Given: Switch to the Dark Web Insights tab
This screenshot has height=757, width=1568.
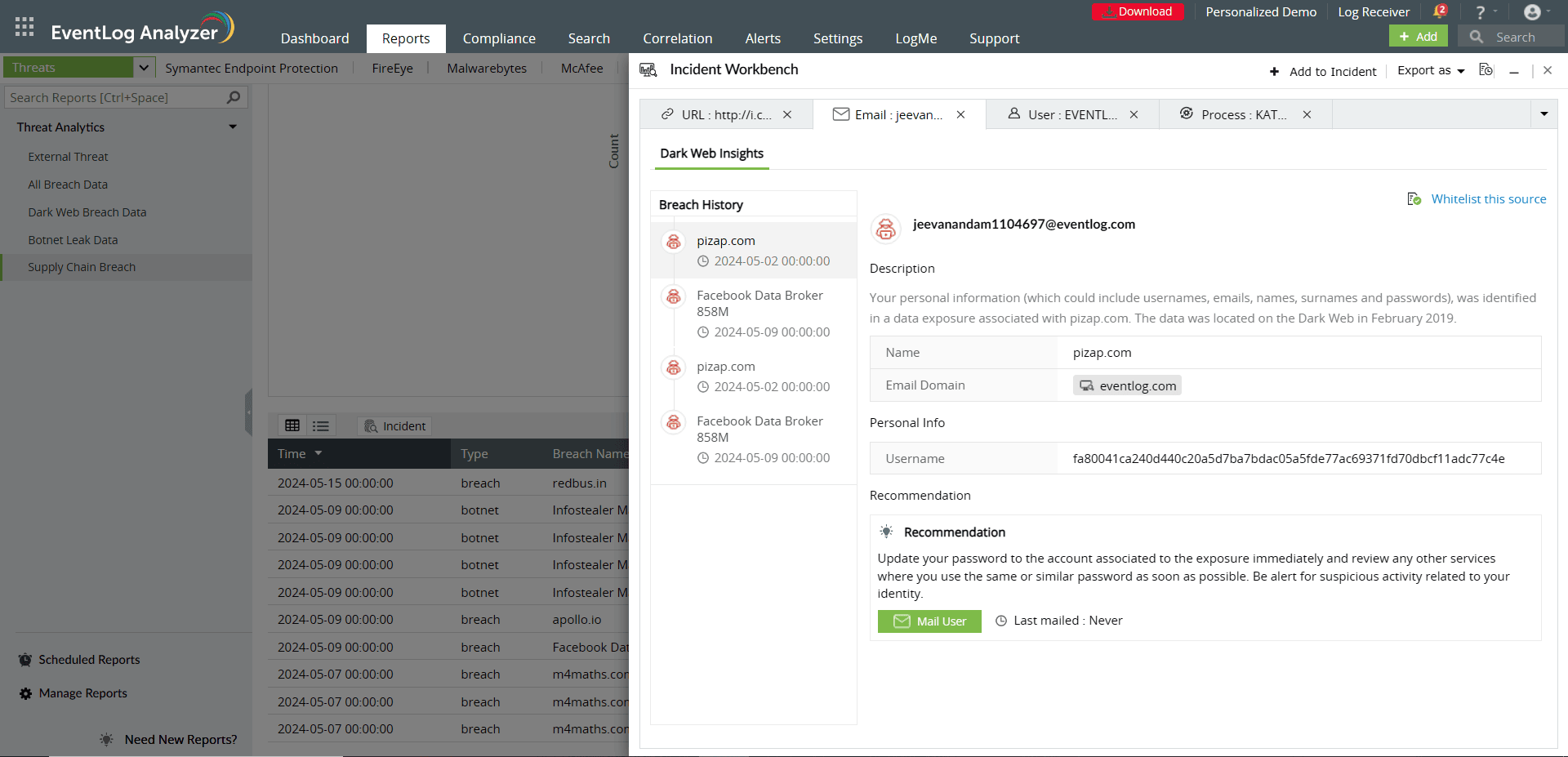Looking at the screenshot, I should tap(711, 154).
